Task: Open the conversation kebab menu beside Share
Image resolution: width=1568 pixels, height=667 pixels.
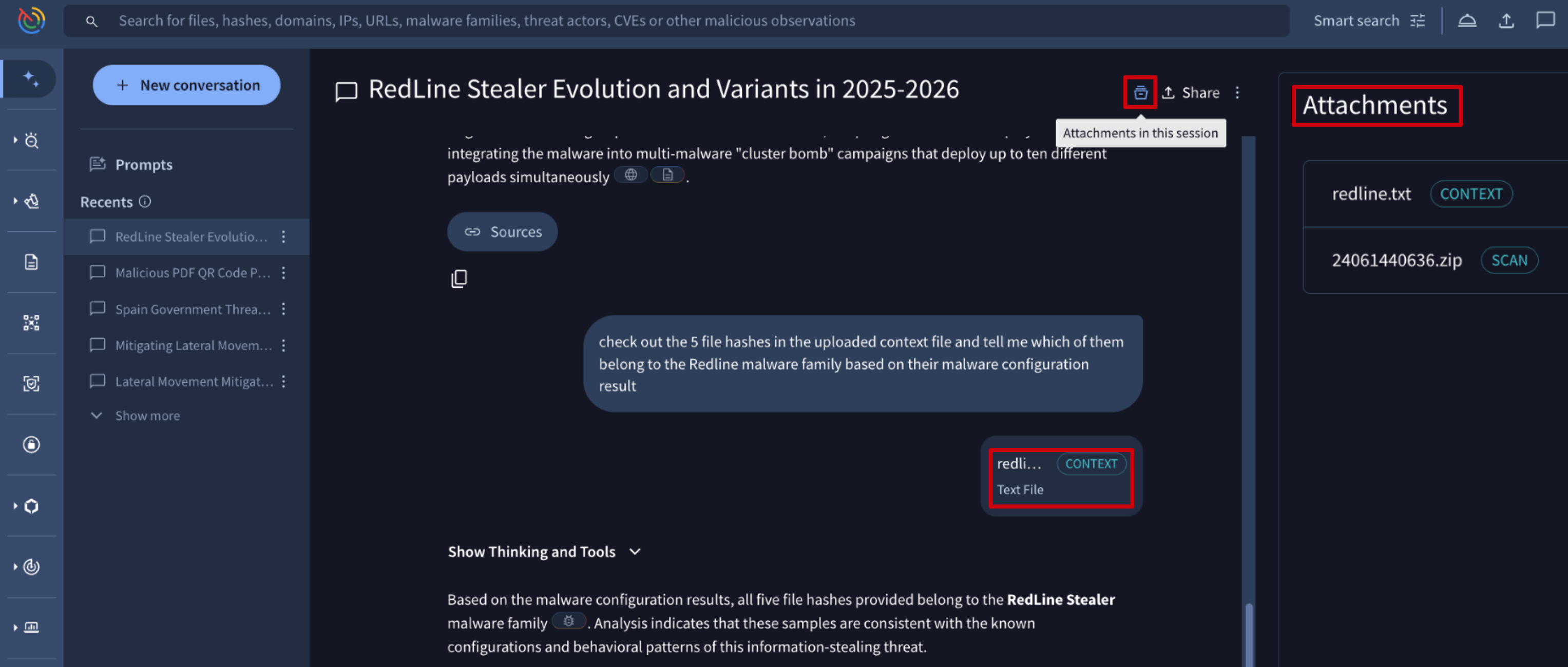Action: point(1237,92)
